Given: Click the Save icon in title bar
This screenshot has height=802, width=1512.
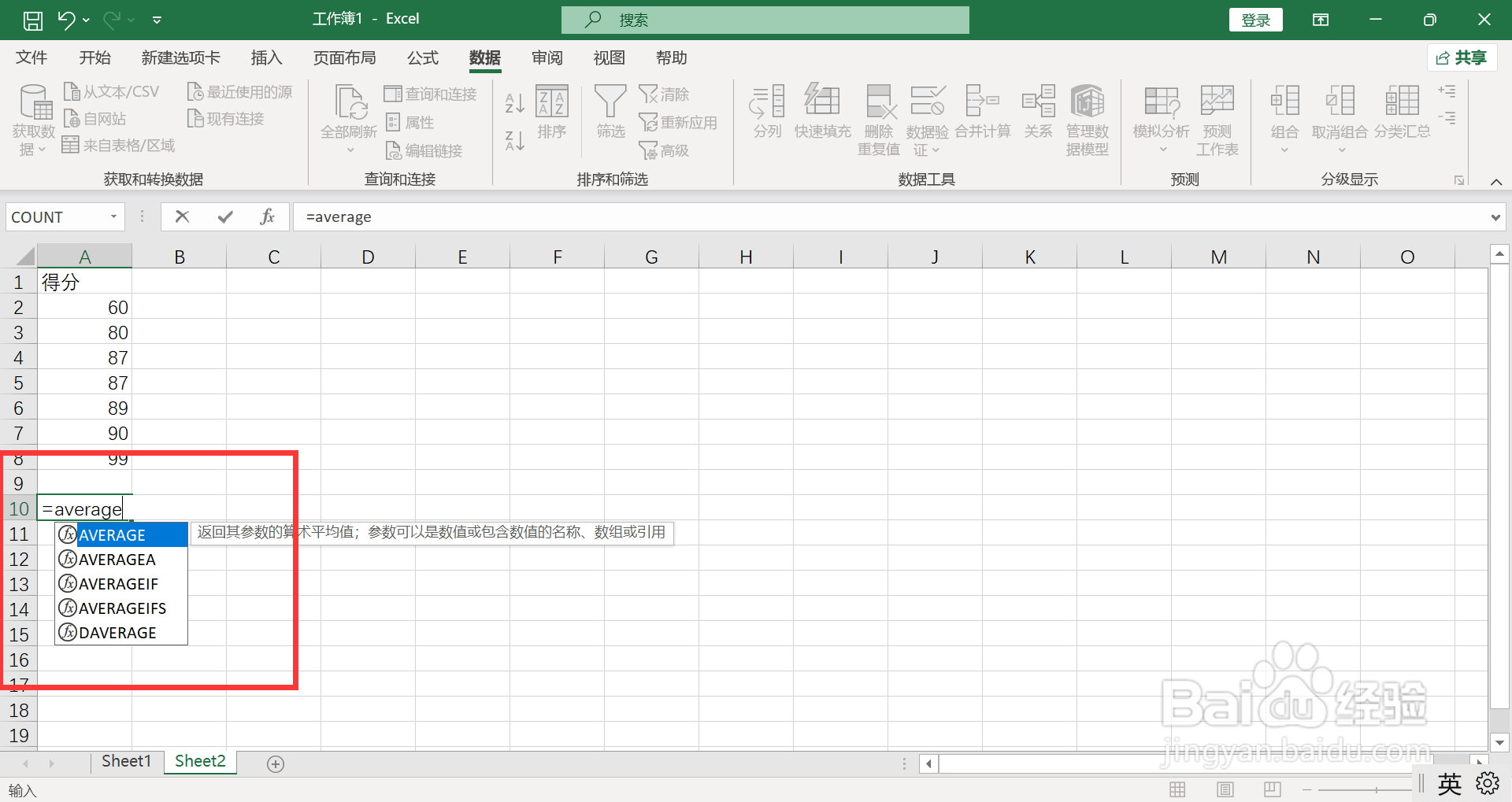Looking at the screenshot, I should (x=33, y=20).
